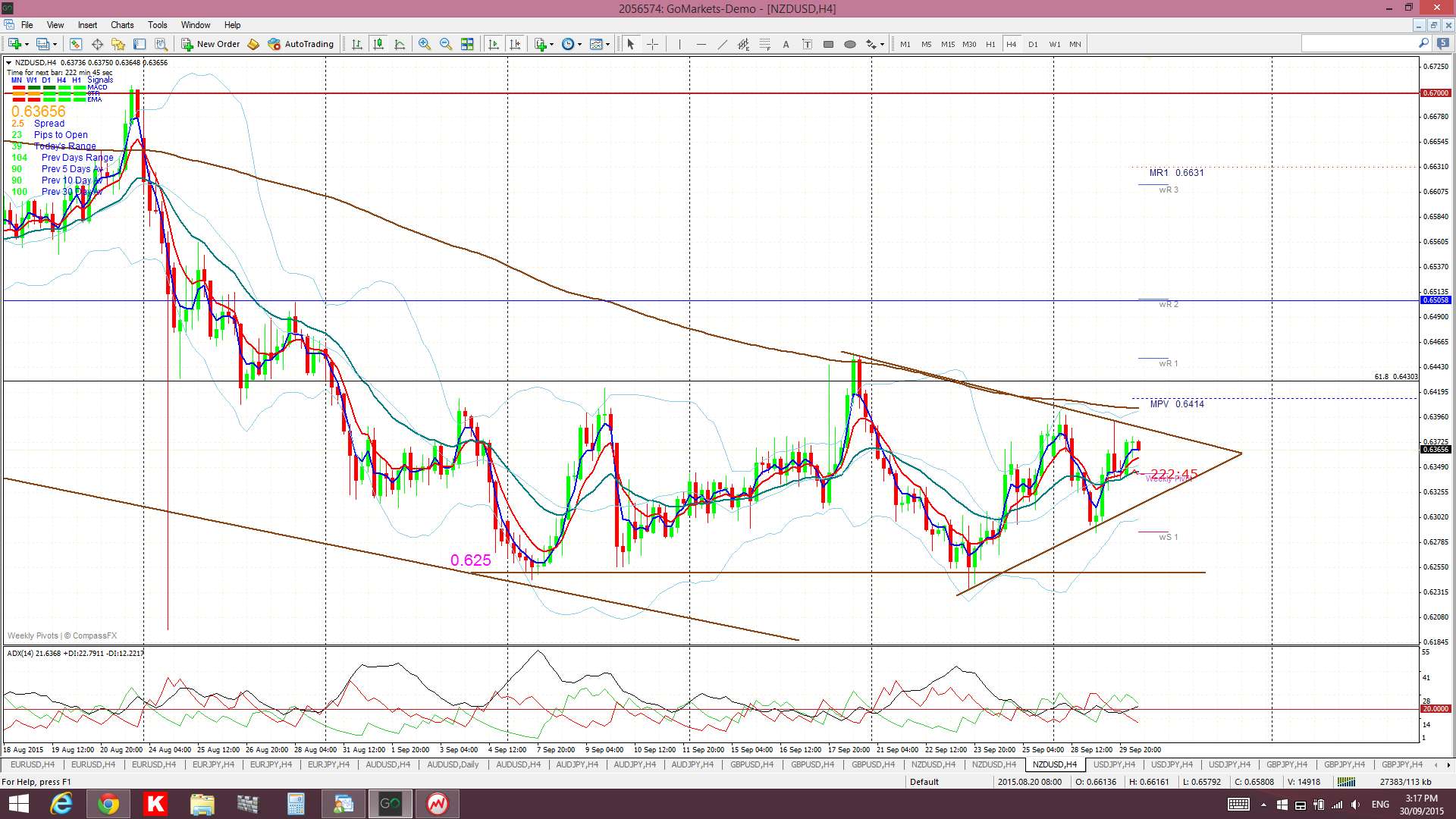1456x819 pixels.
Task: Select the Trendline drawing tool
Action: pos(722,44)
